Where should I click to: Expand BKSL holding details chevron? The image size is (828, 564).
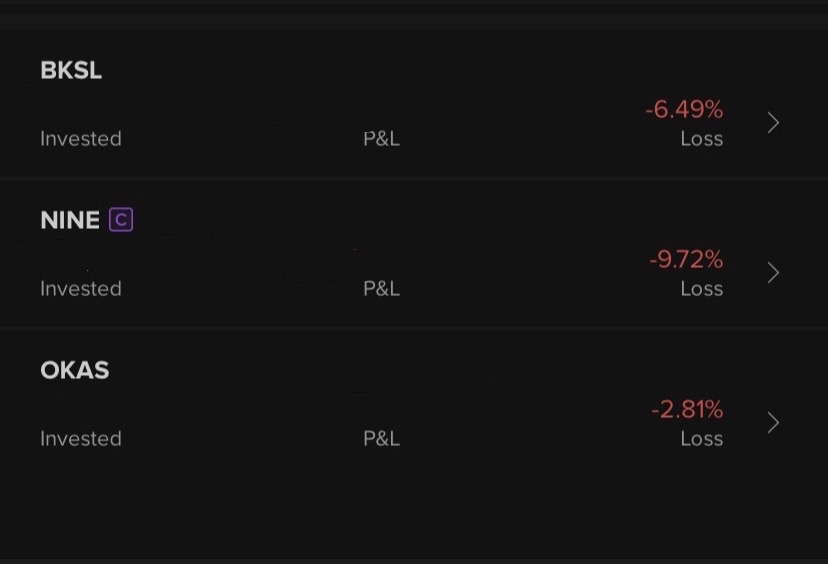[773, 123]
